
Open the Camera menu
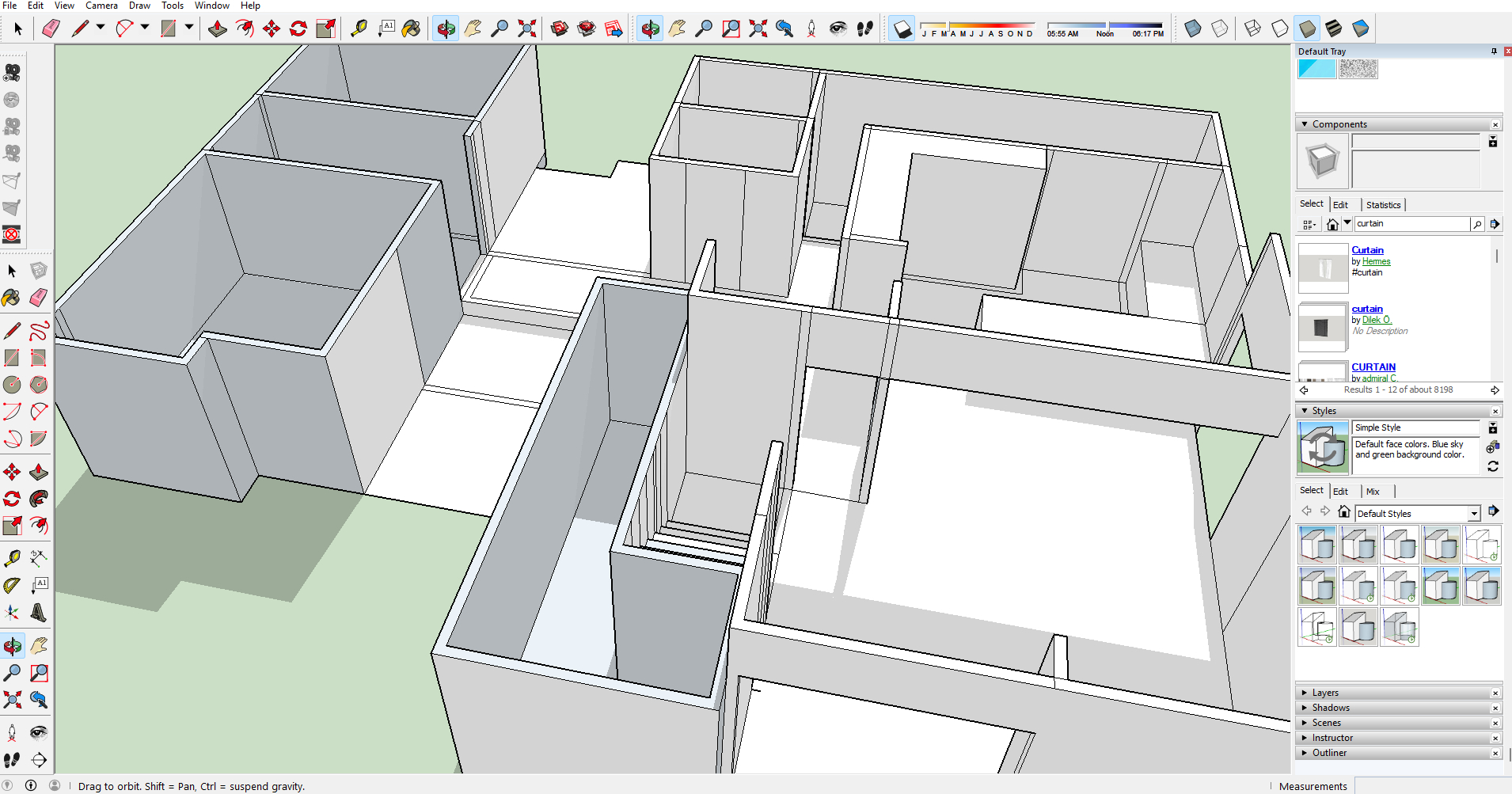101,6
